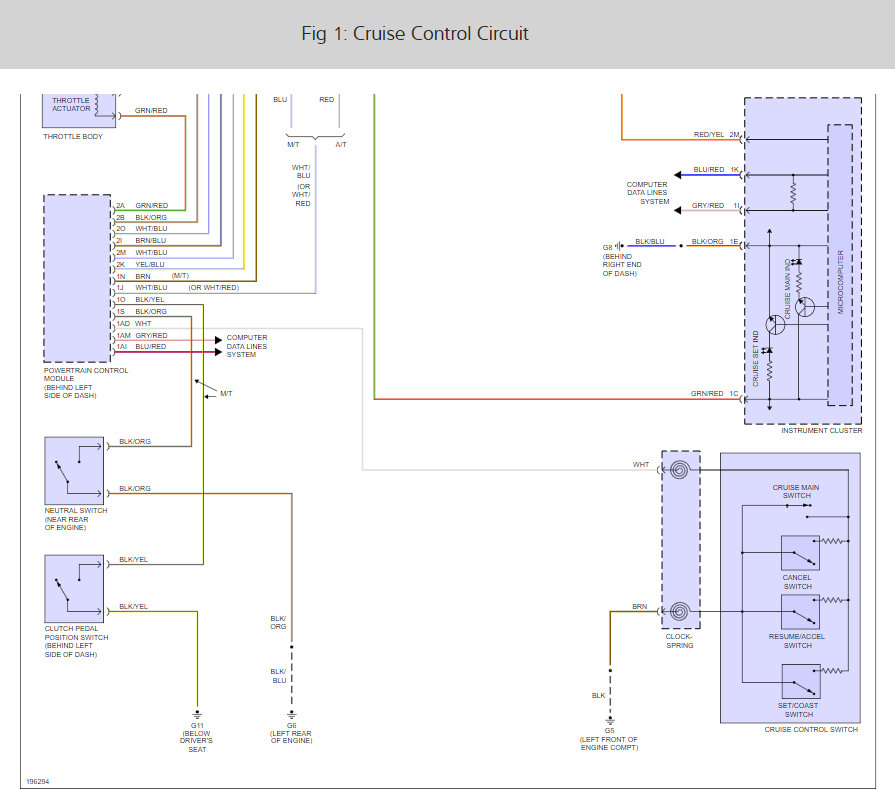The image size is (895, 795).
Task: Click the MICROCOMPUTER block
Action: (840, 265)
